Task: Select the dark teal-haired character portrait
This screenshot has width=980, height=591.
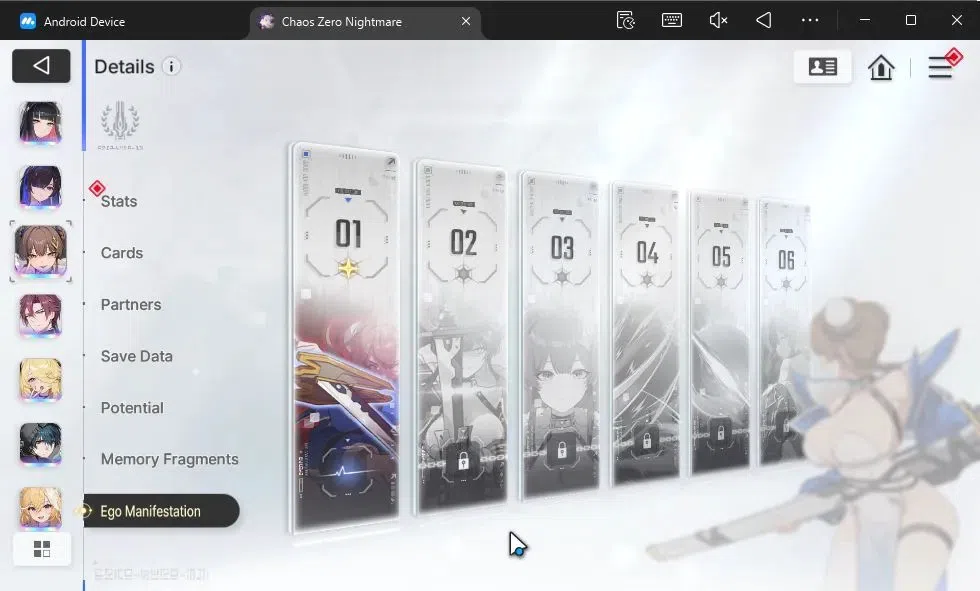Action: pyautogui.click(x=41, y=445)
